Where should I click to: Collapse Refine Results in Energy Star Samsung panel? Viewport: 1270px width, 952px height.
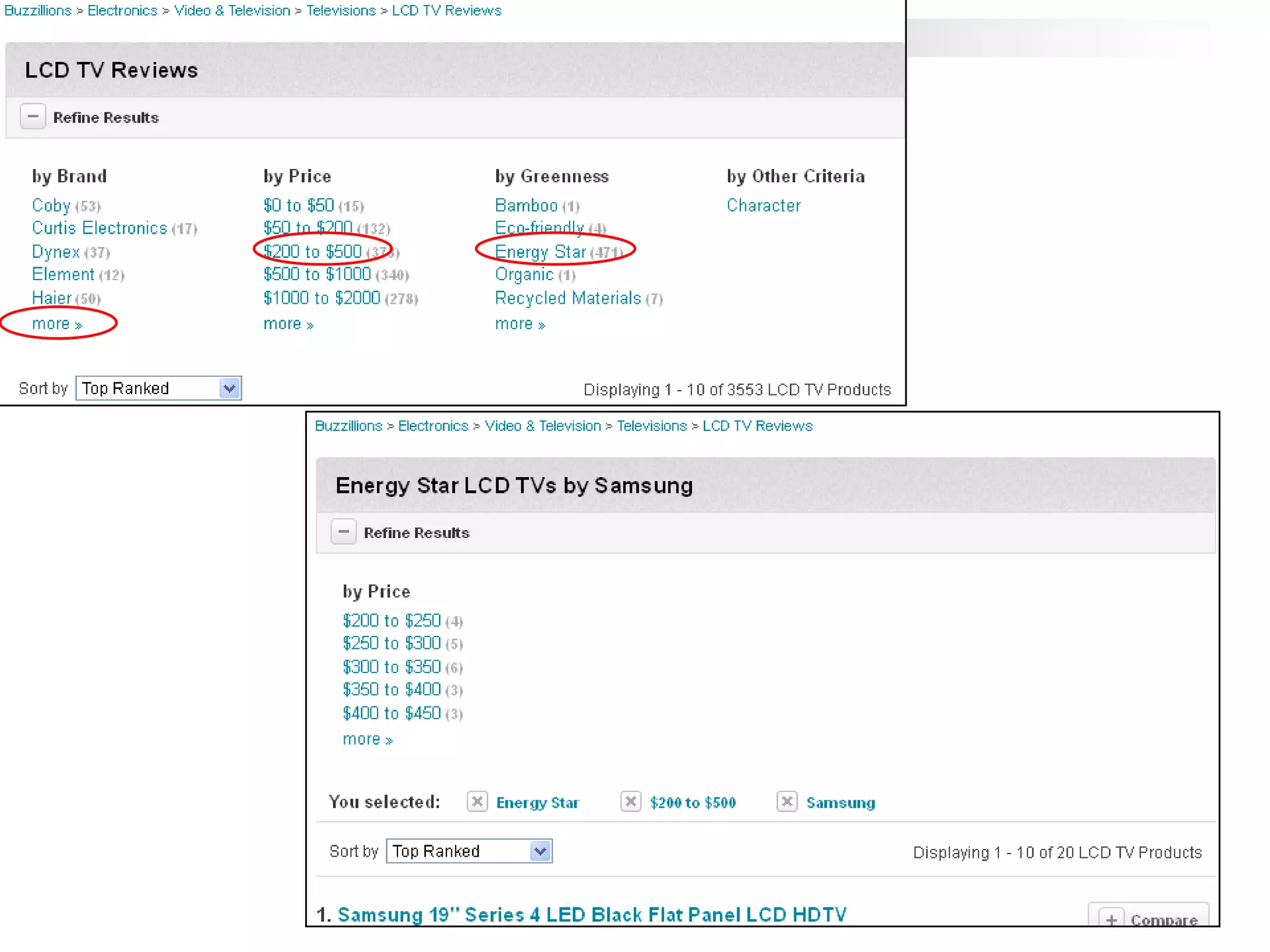(344, 532)
